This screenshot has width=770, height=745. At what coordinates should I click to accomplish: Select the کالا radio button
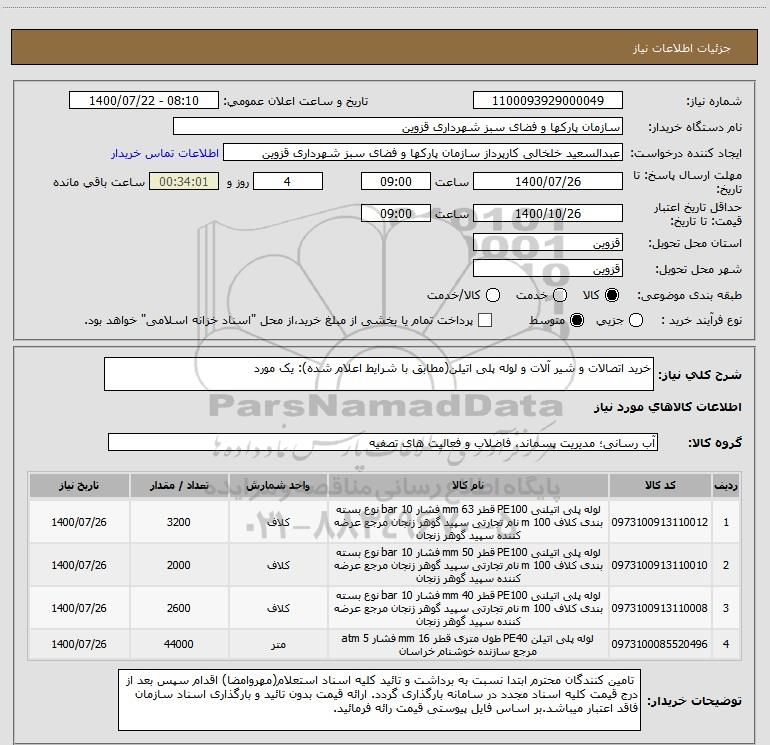click(x=612, y=295)
